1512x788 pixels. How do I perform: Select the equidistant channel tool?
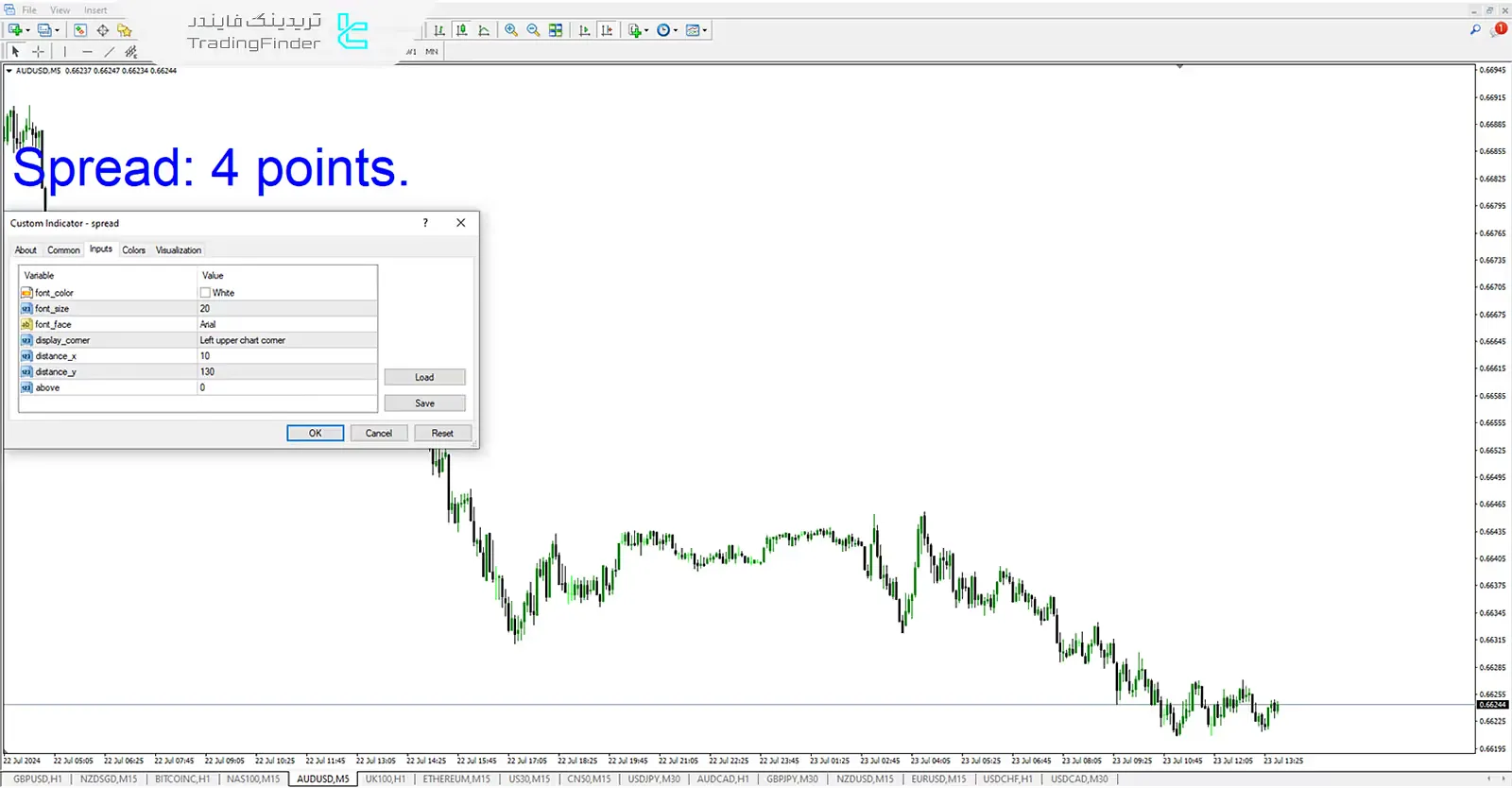pyautogui.click(x=131, y=52)
